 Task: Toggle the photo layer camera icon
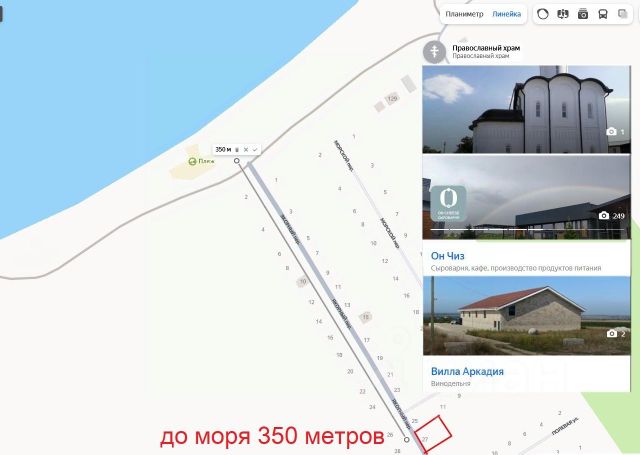583,14
